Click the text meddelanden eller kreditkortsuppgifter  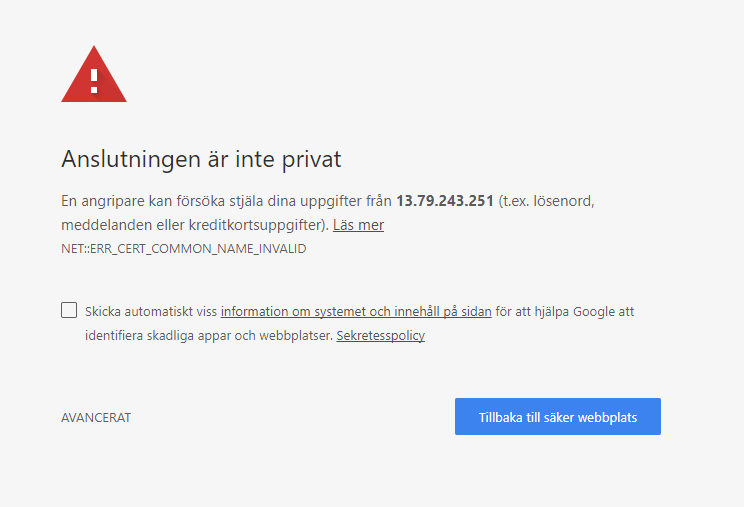(193, 225)
